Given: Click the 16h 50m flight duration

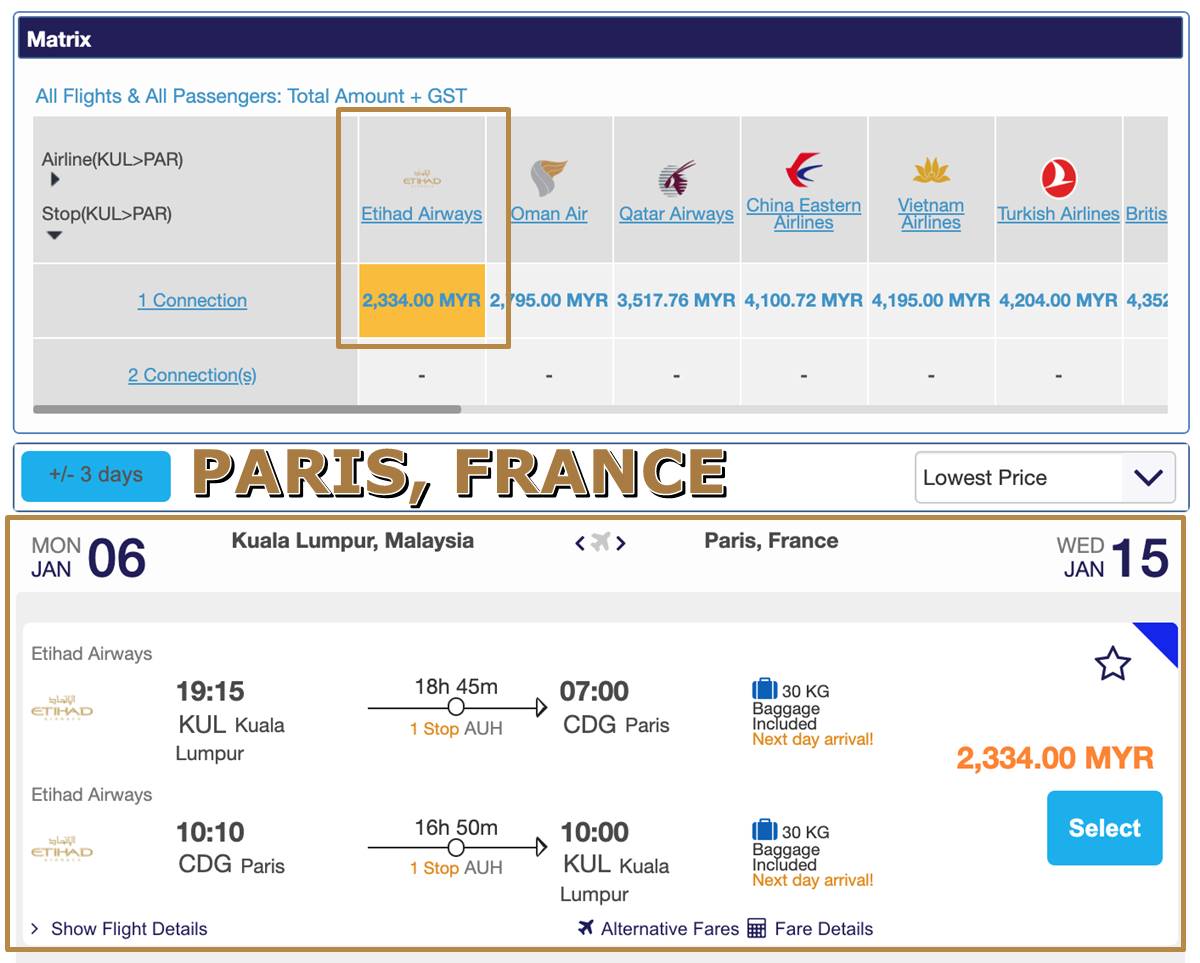Looking at the screenshot, I should (x=456, y=828).
